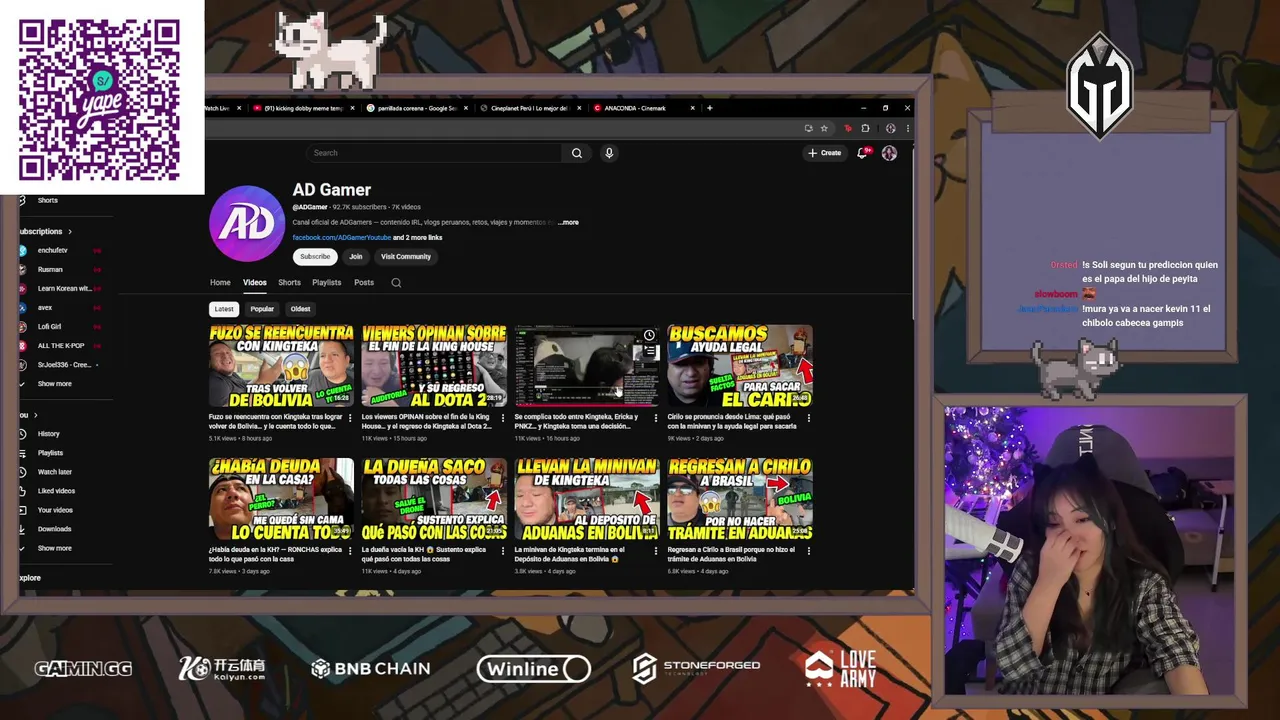Open the Buscamos Ayuda Legal video thumbnail
1280x720 pixels.
click(x=740, y=366)
